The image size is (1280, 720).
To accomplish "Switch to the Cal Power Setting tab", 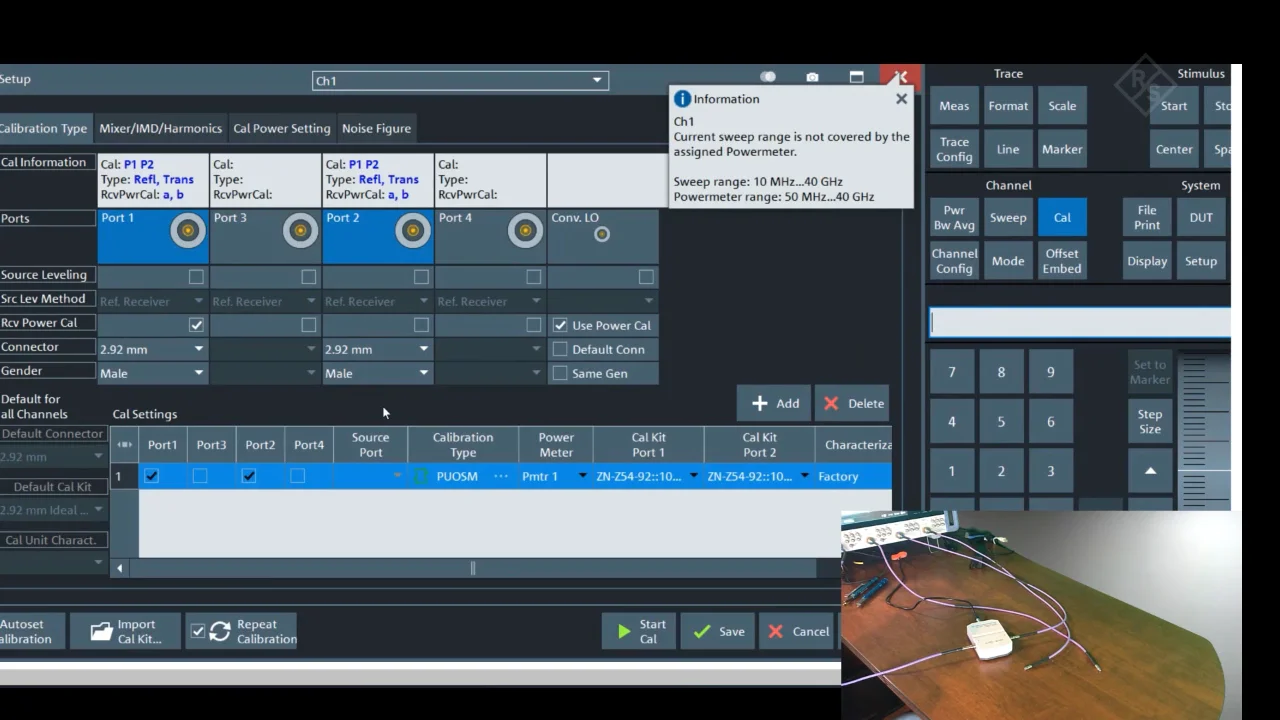I will [281, 128].
